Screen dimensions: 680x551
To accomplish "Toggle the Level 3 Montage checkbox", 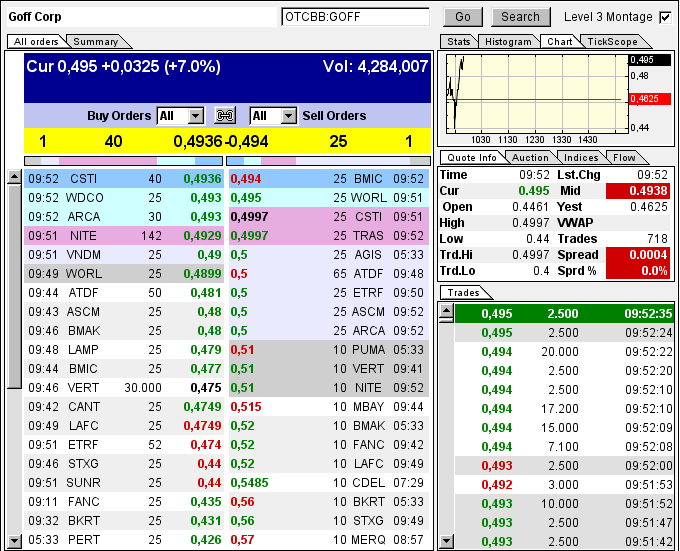I will click(x=664, y=17).
